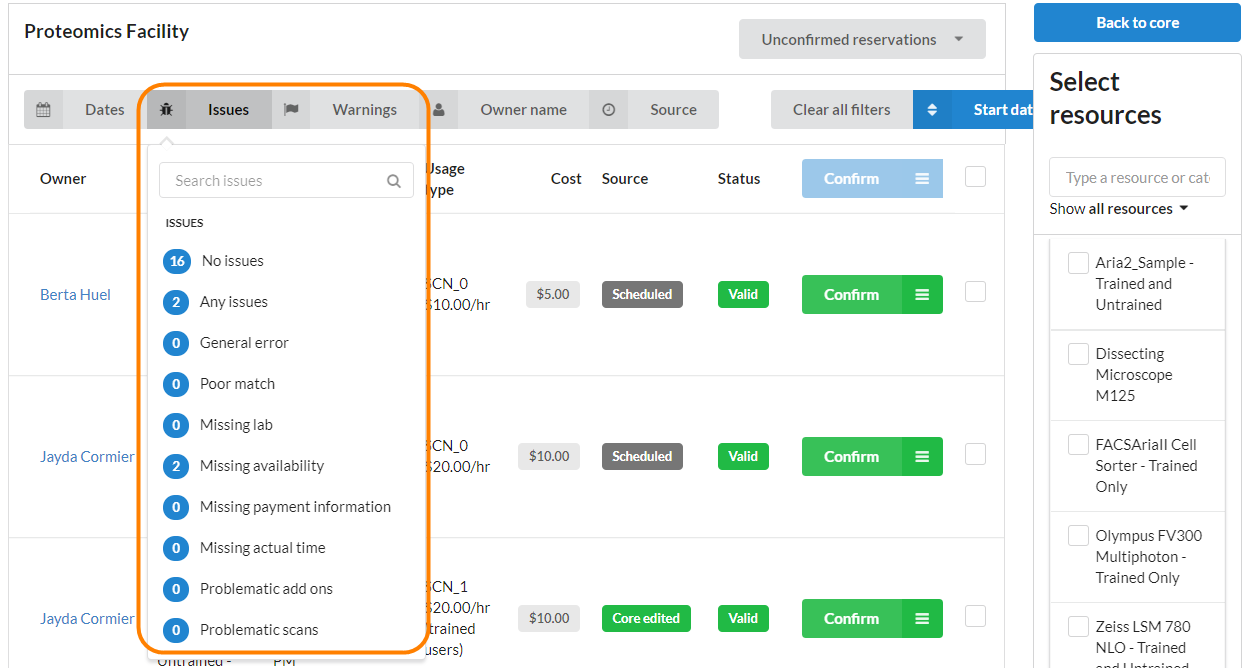1254x668 pixels.
Task: Choose the No issues filter option
Action: [x=232, y=261]
